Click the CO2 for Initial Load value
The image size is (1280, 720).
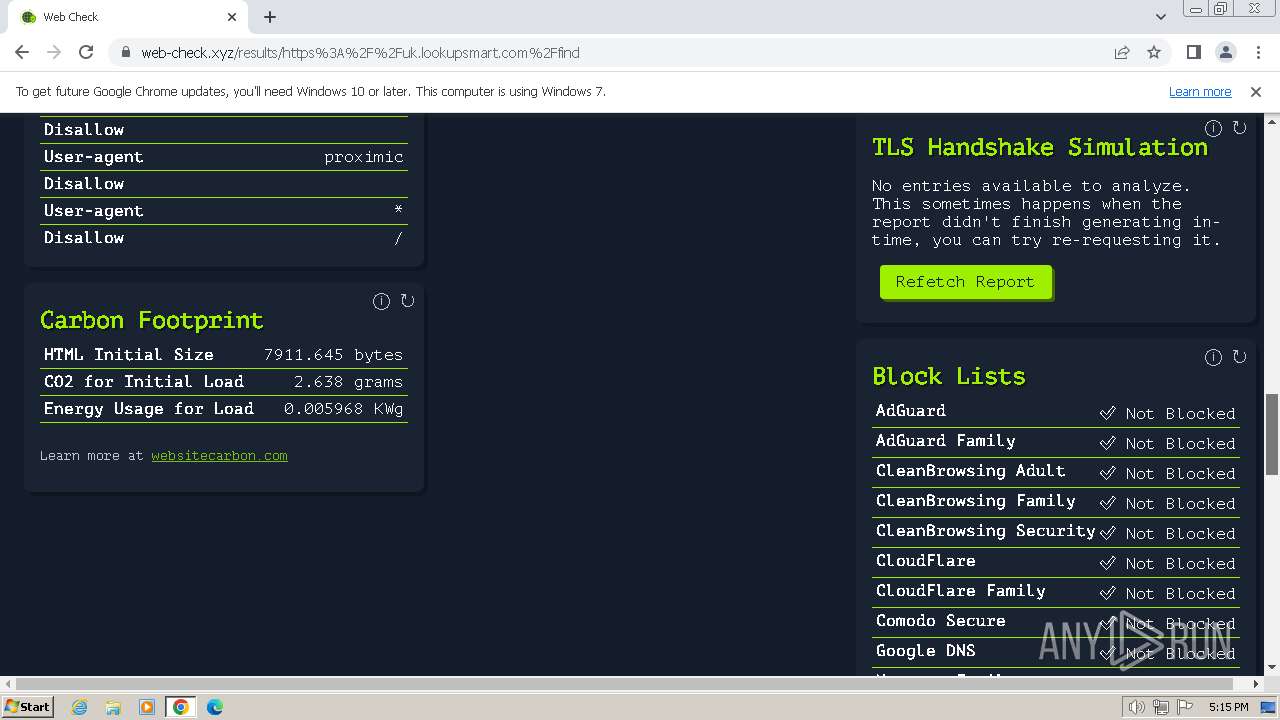[x=348, y=382]
